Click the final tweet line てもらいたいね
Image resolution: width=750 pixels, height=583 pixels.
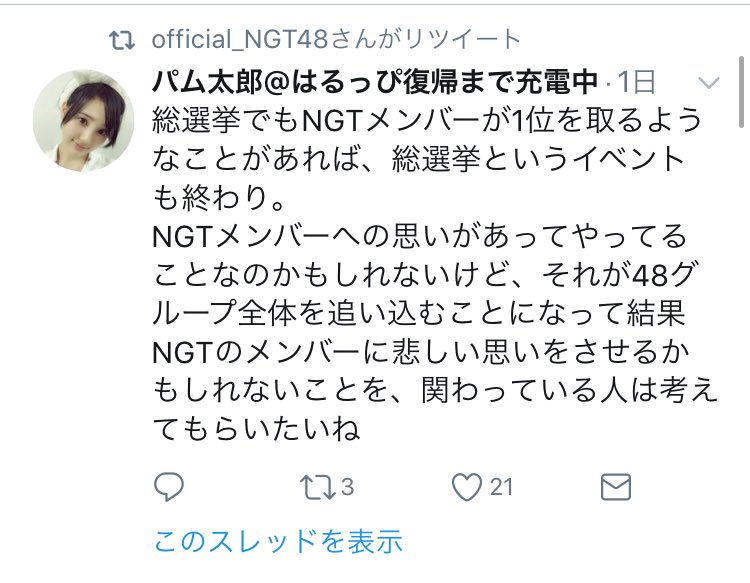click(256, 429)
